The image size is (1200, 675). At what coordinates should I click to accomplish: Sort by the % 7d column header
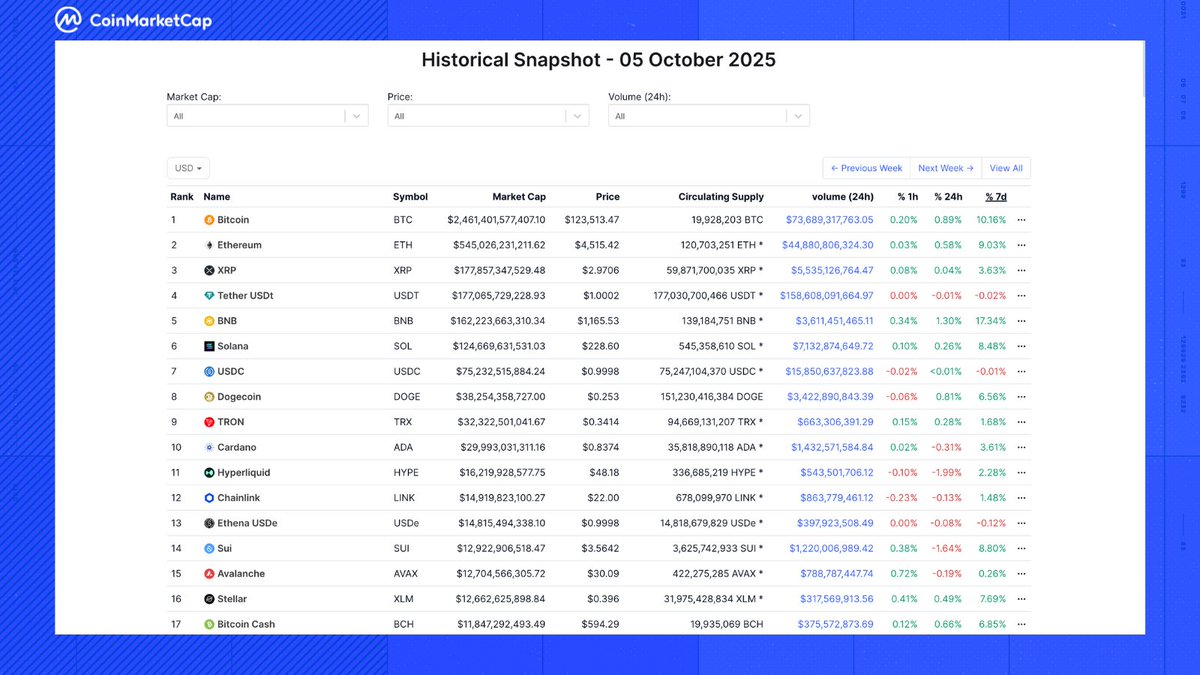pyautogui.click(x=996, y=197)
